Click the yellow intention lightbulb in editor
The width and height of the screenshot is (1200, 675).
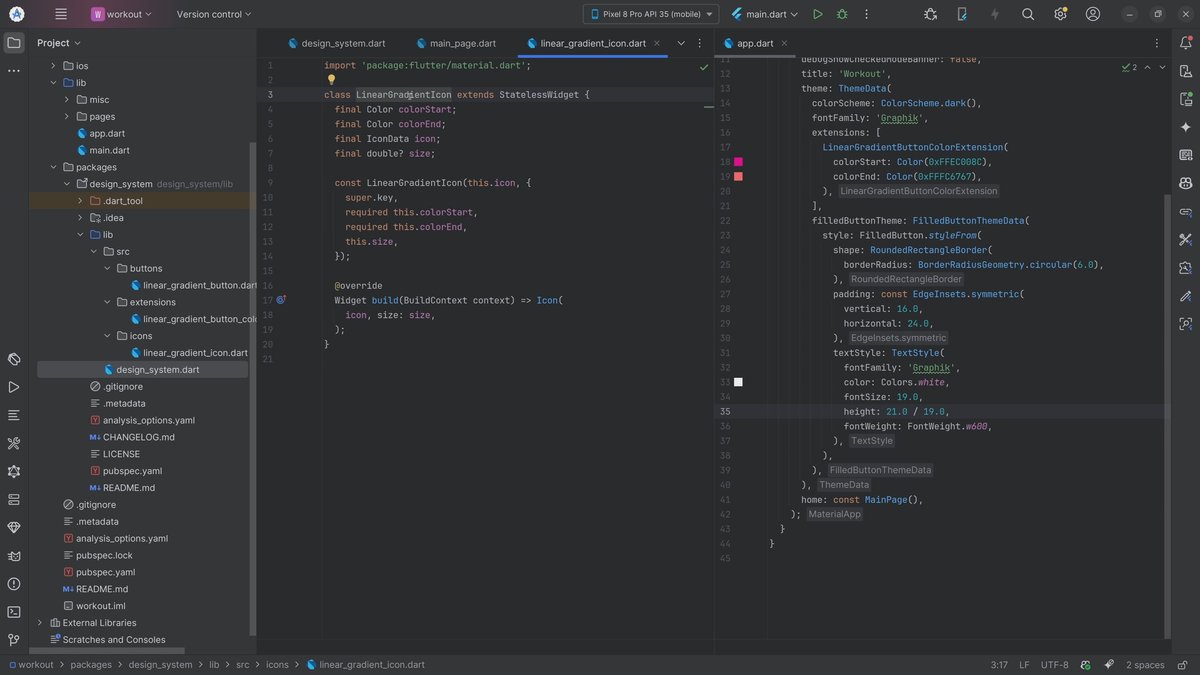tap(331, 80)
